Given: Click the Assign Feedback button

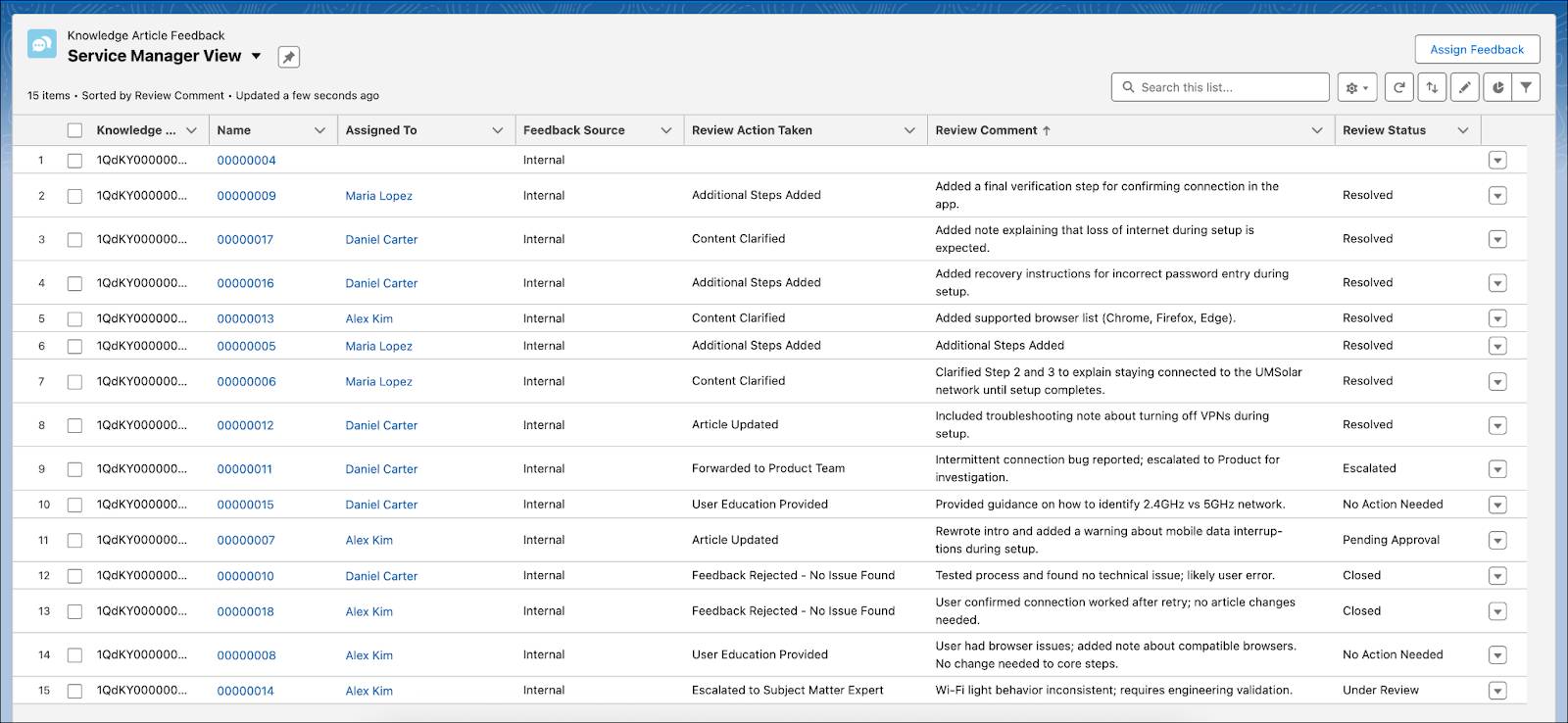Looking at the screenshot, I should [x=1477, y=50].
